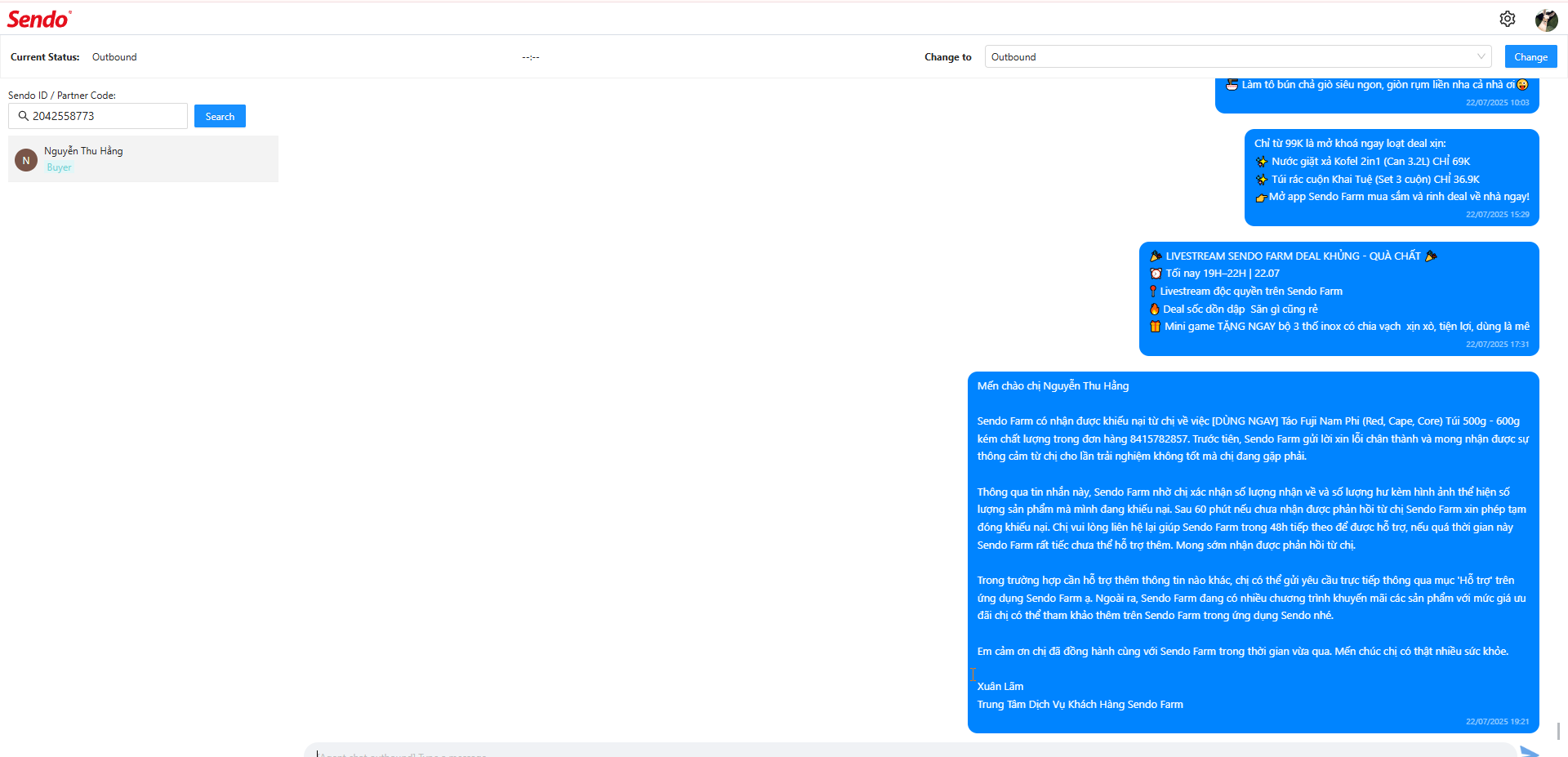This screenshot has height=757, width=1568.
Task: Click the 'Current Status:' label
Action: tap(45, 57)
